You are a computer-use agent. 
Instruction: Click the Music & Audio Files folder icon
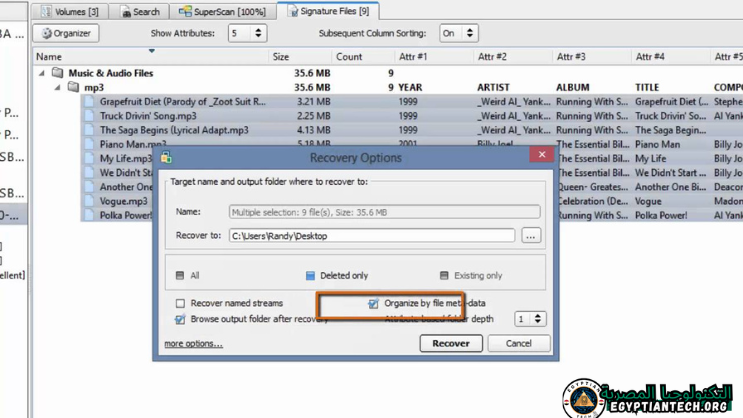57,73
